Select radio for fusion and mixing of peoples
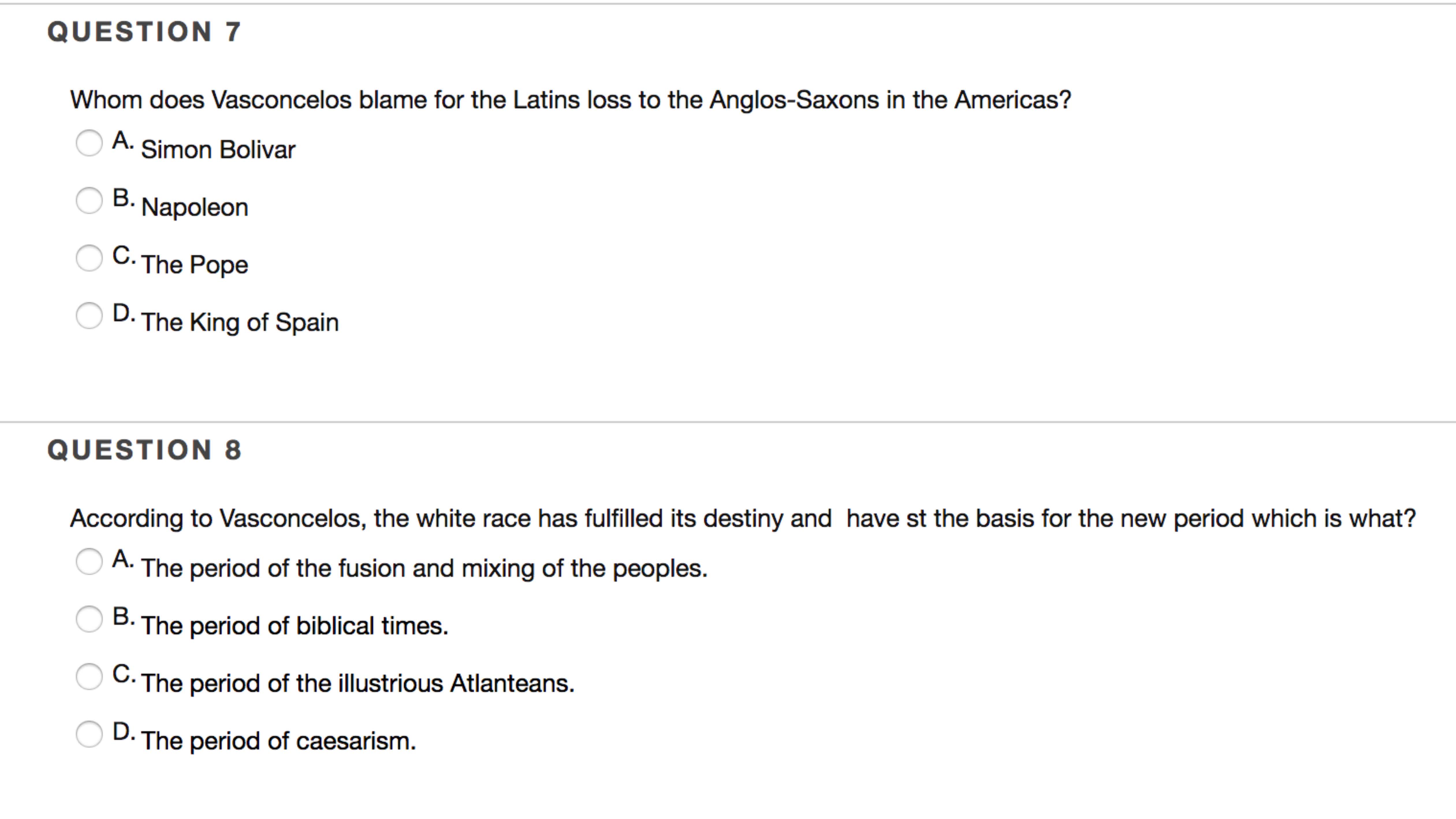 (89, 562)
